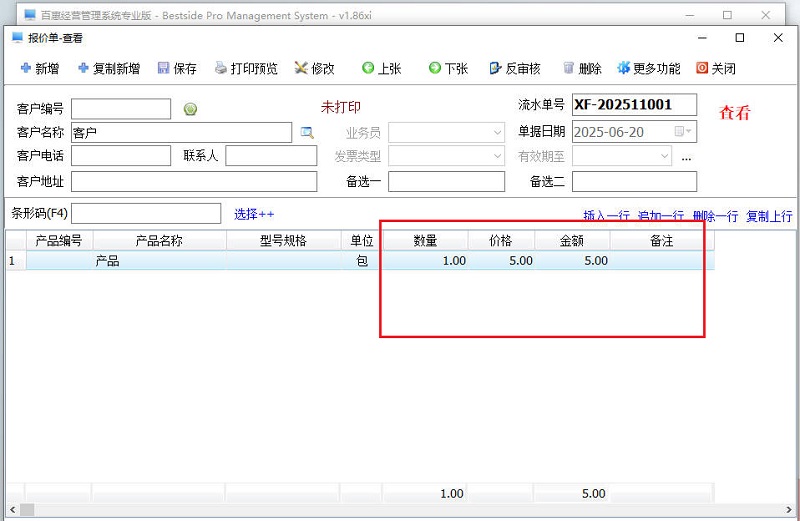The height and width of the screenshot is (521, 800).
Task: Select the 产品 cell in row 1
Action: tap(159, 261)
